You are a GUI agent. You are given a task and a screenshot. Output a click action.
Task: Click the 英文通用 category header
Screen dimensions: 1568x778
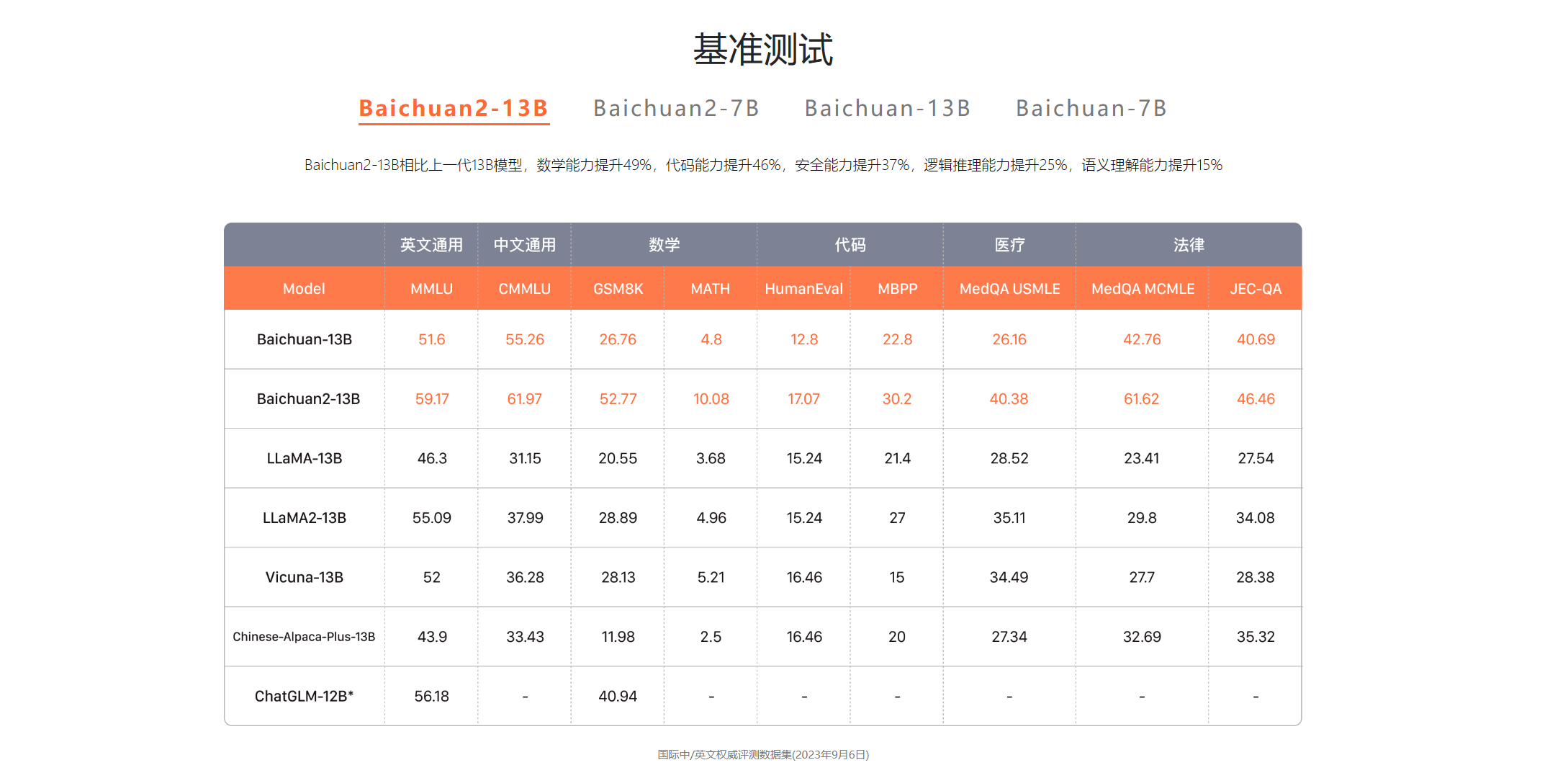pos(431,245)
